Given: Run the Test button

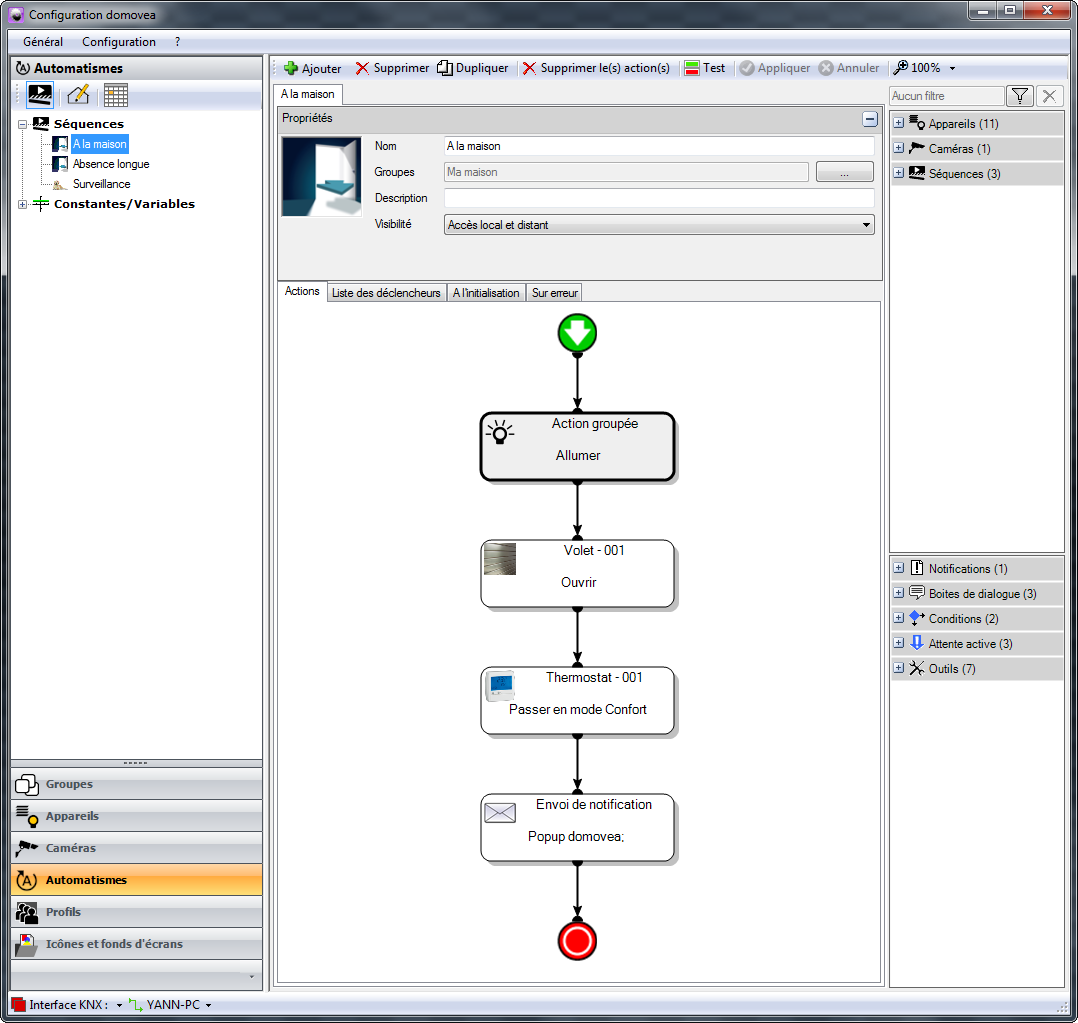Looking at the screenshot, I should [705, 68].
